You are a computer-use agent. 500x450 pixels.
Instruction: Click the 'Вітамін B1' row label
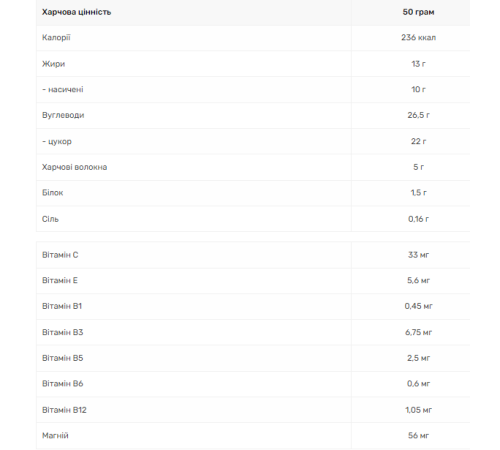pos(62,306)
